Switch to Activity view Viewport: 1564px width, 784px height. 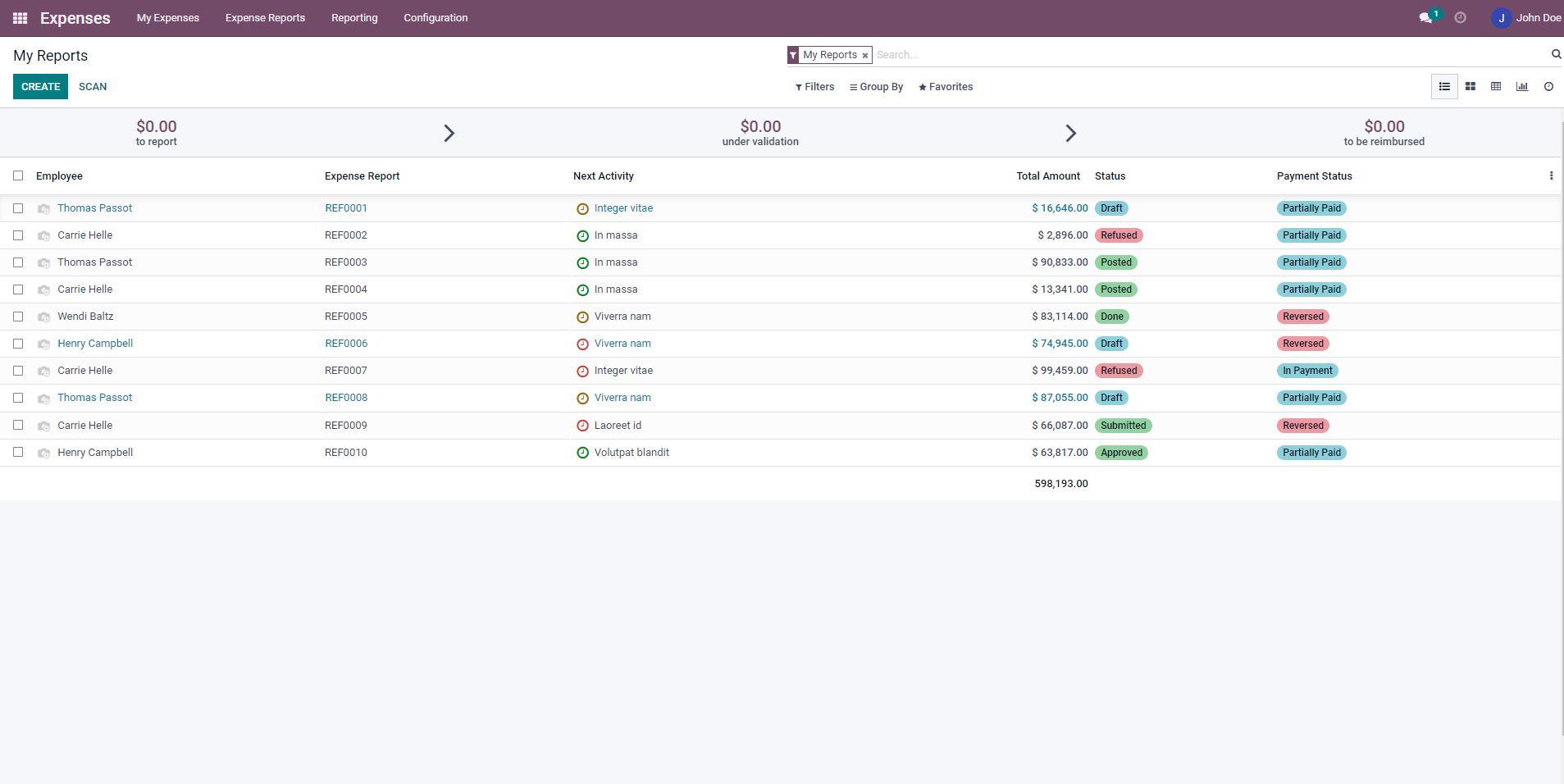point(1548,87)
